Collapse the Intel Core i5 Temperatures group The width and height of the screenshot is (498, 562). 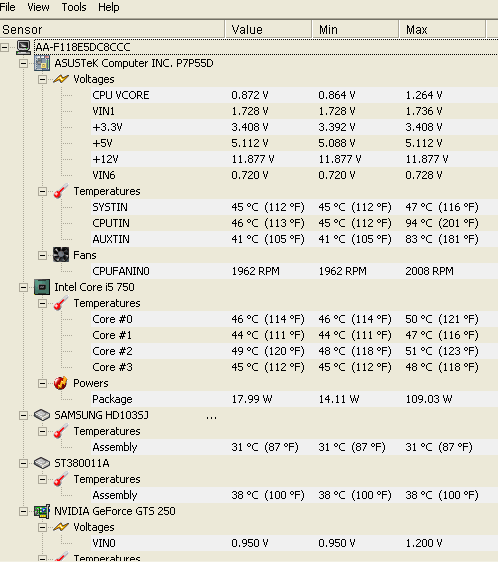(42, 304)
